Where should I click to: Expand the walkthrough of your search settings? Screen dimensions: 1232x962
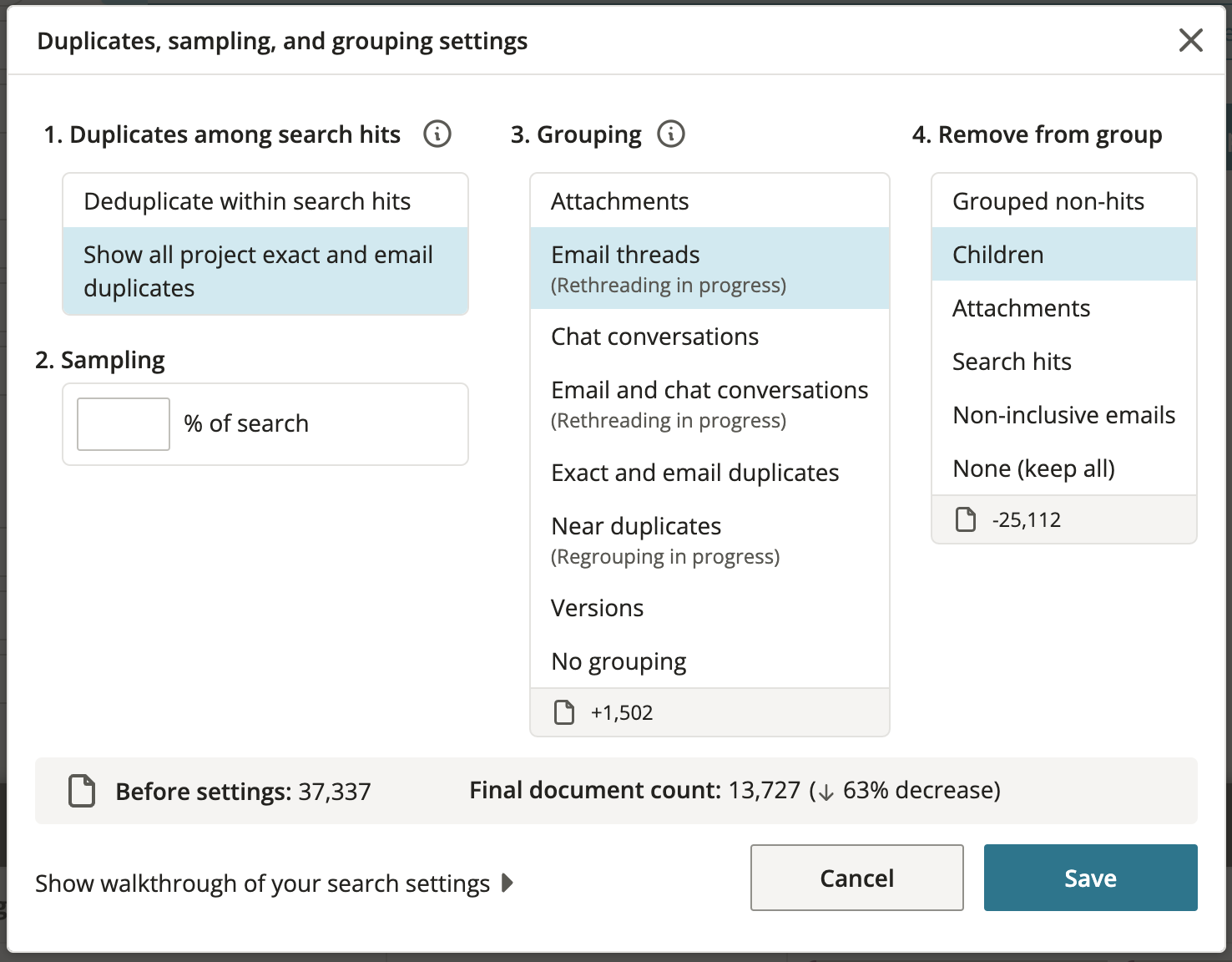click(x=261, y=884)
